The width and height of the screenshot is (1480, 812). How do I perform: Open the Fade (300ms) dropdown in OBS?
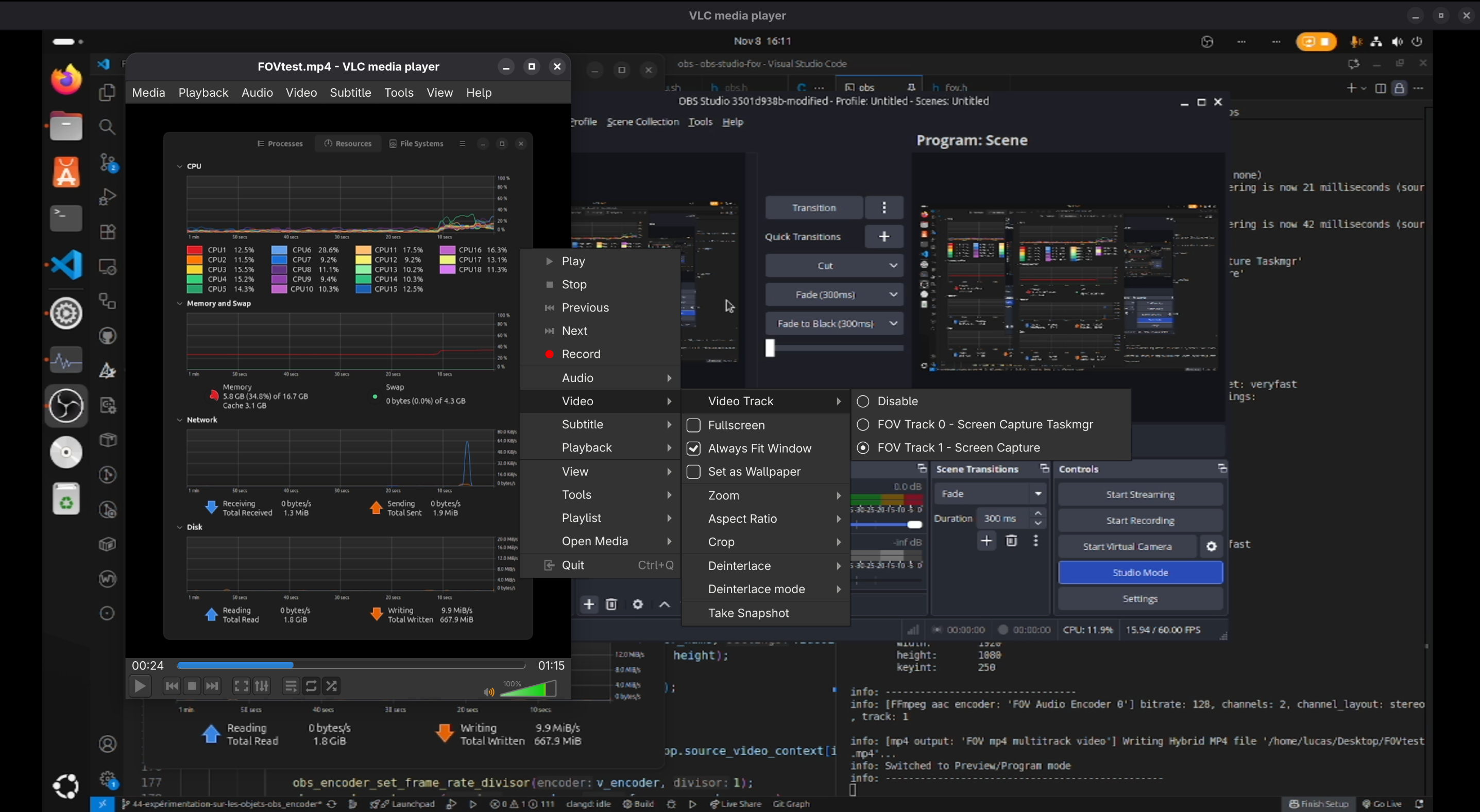[833, 295]
